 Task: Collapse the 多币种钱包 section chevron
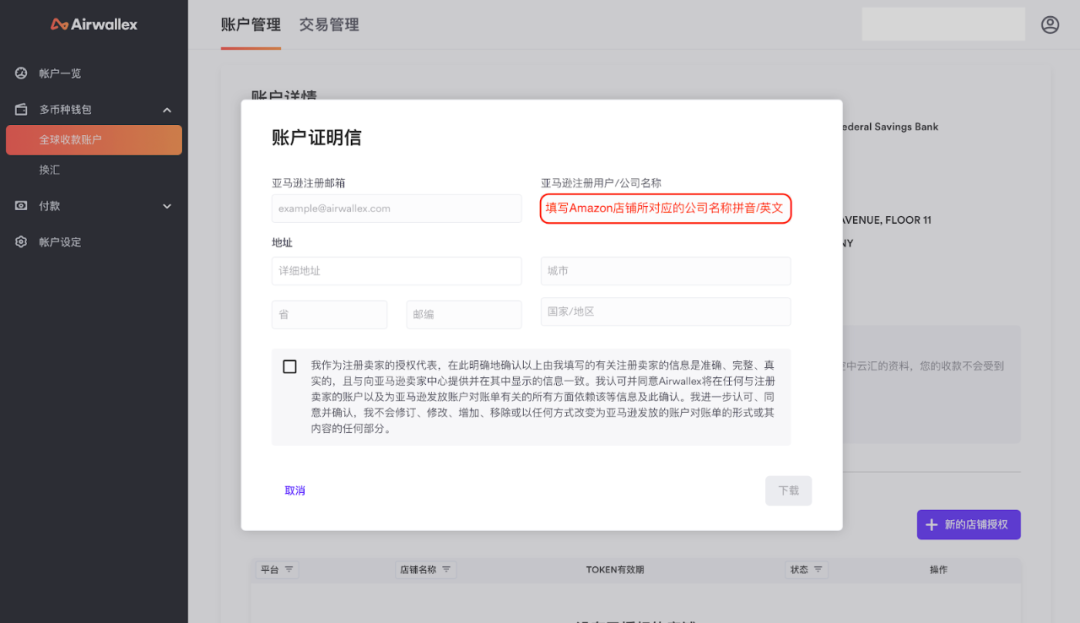click(x=167, y=109)
